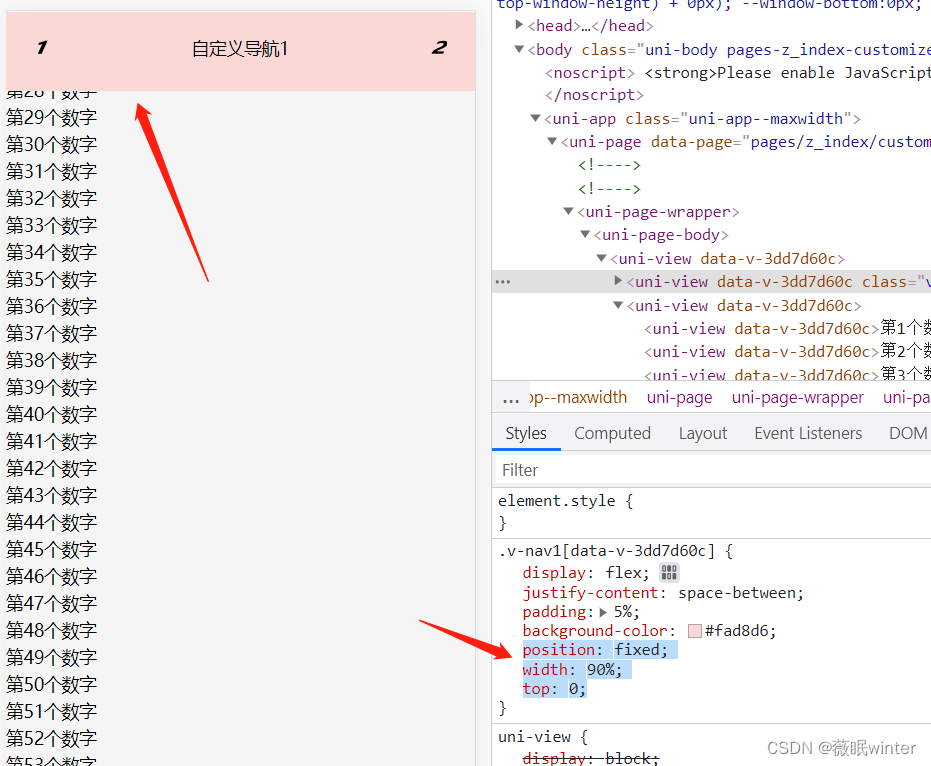Collapse the uni-page element node
Screen dimensions: 931x766
[552, 142]
